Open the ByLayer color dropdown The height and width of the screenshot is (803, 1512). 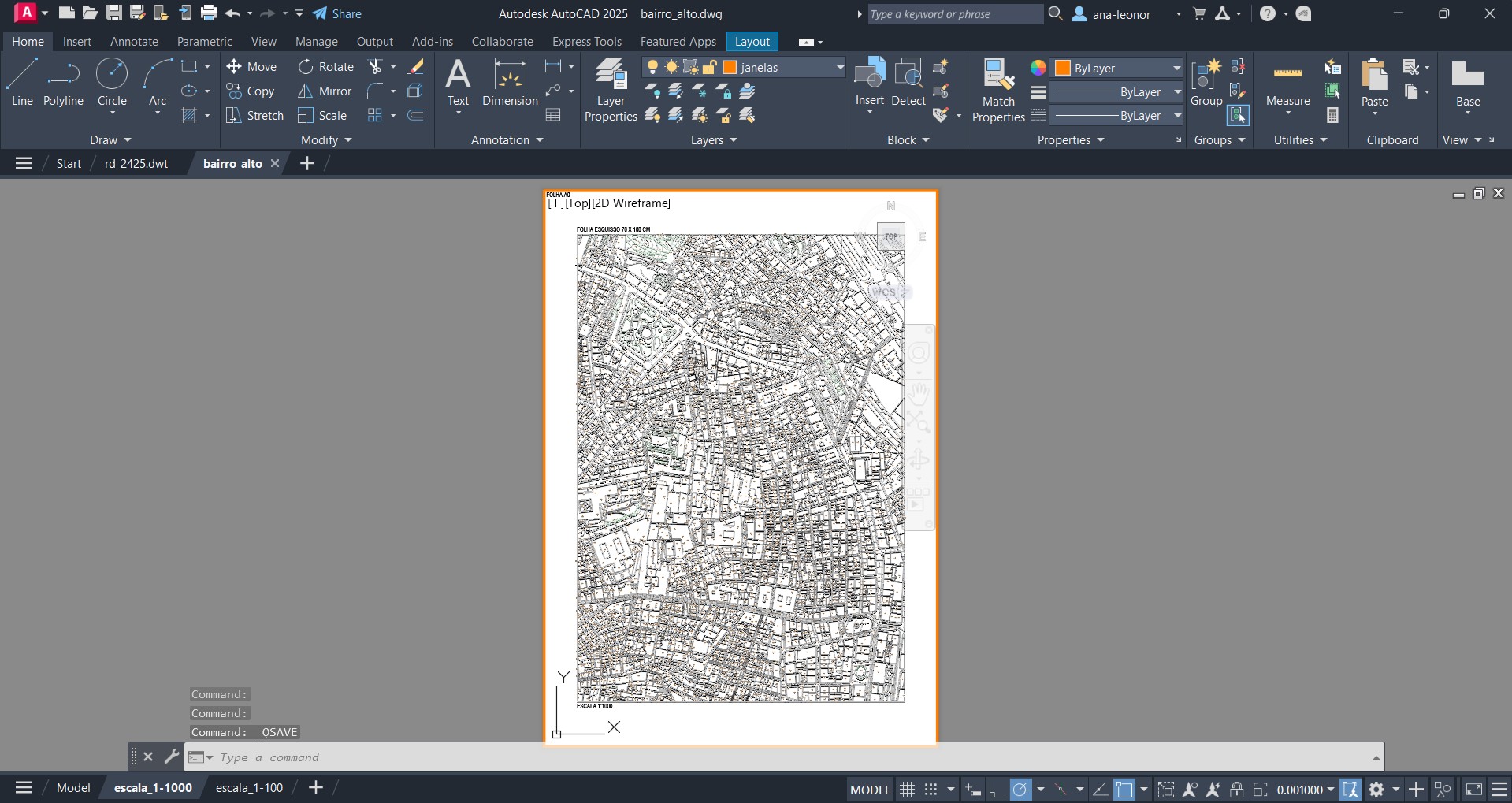pyautogui.click(x=1176, y=68)
